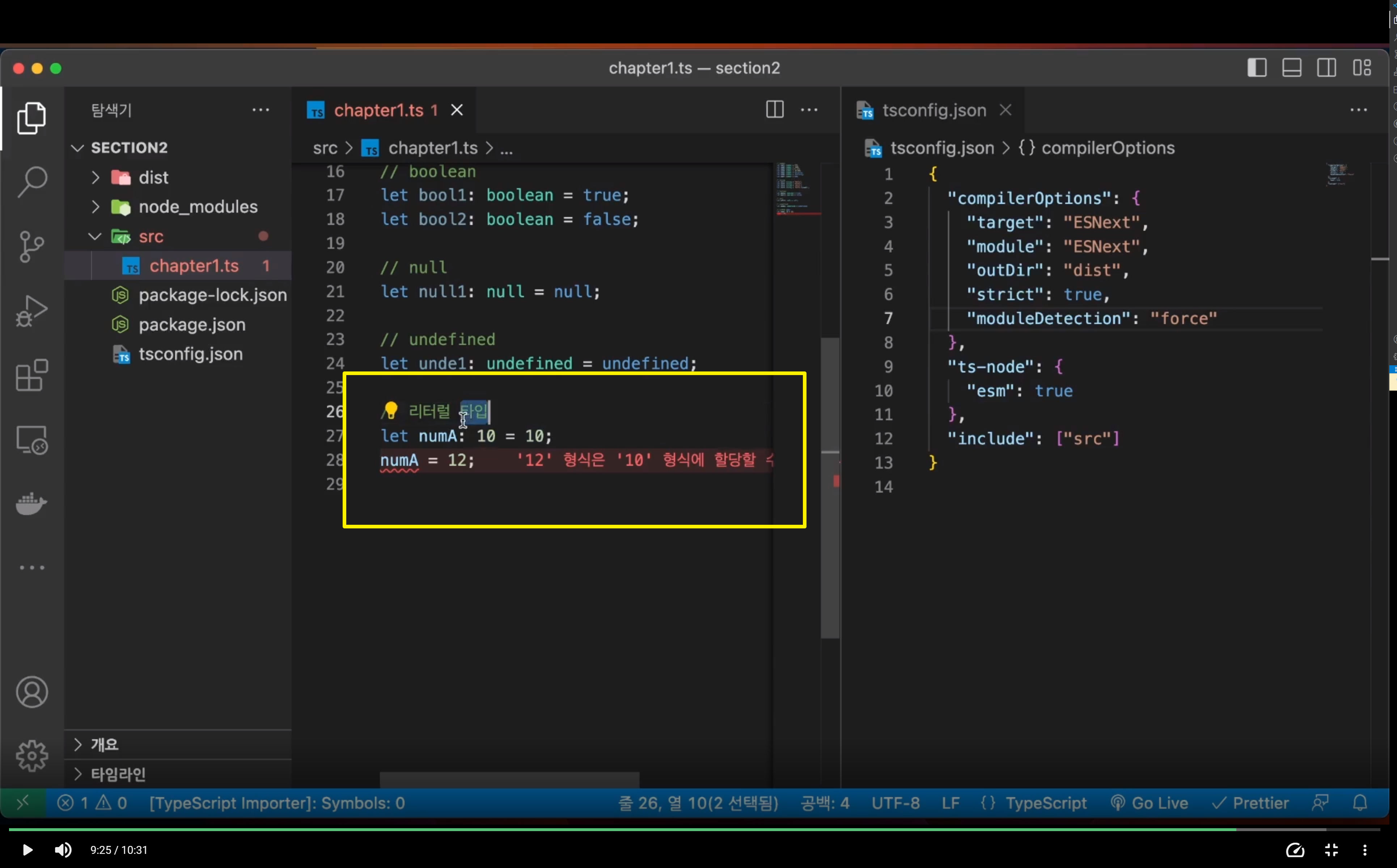1397x868 pixels.
Task: Toggle primary side bar visibility
Action: tap(1257, 68)
